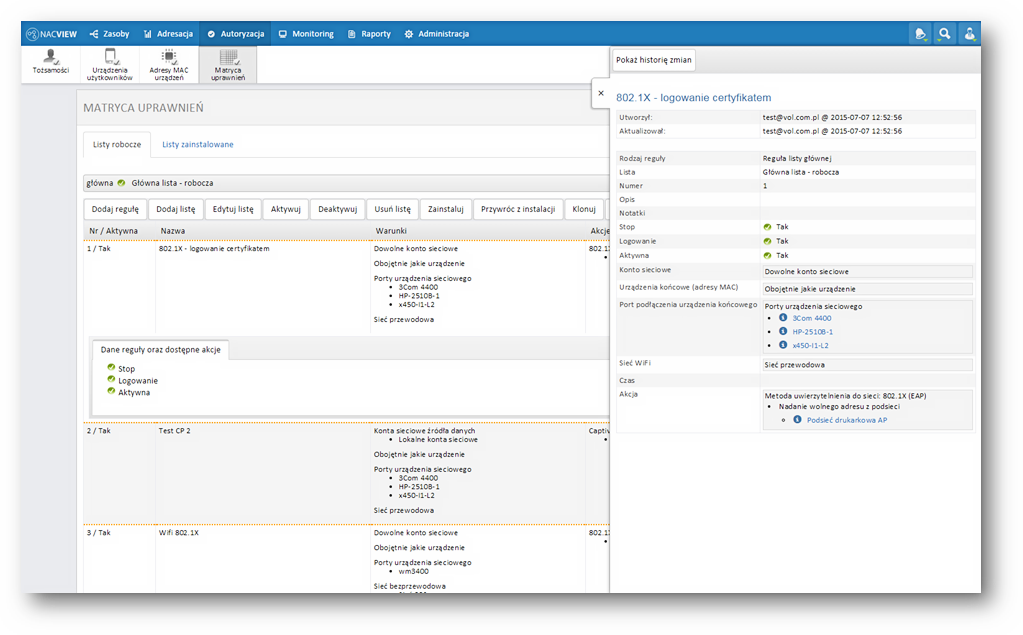Click Obojętnie jakie urządzenie field in details
Image resolution: width=1023 pixels, height=635 pixels.
point(868,289)
